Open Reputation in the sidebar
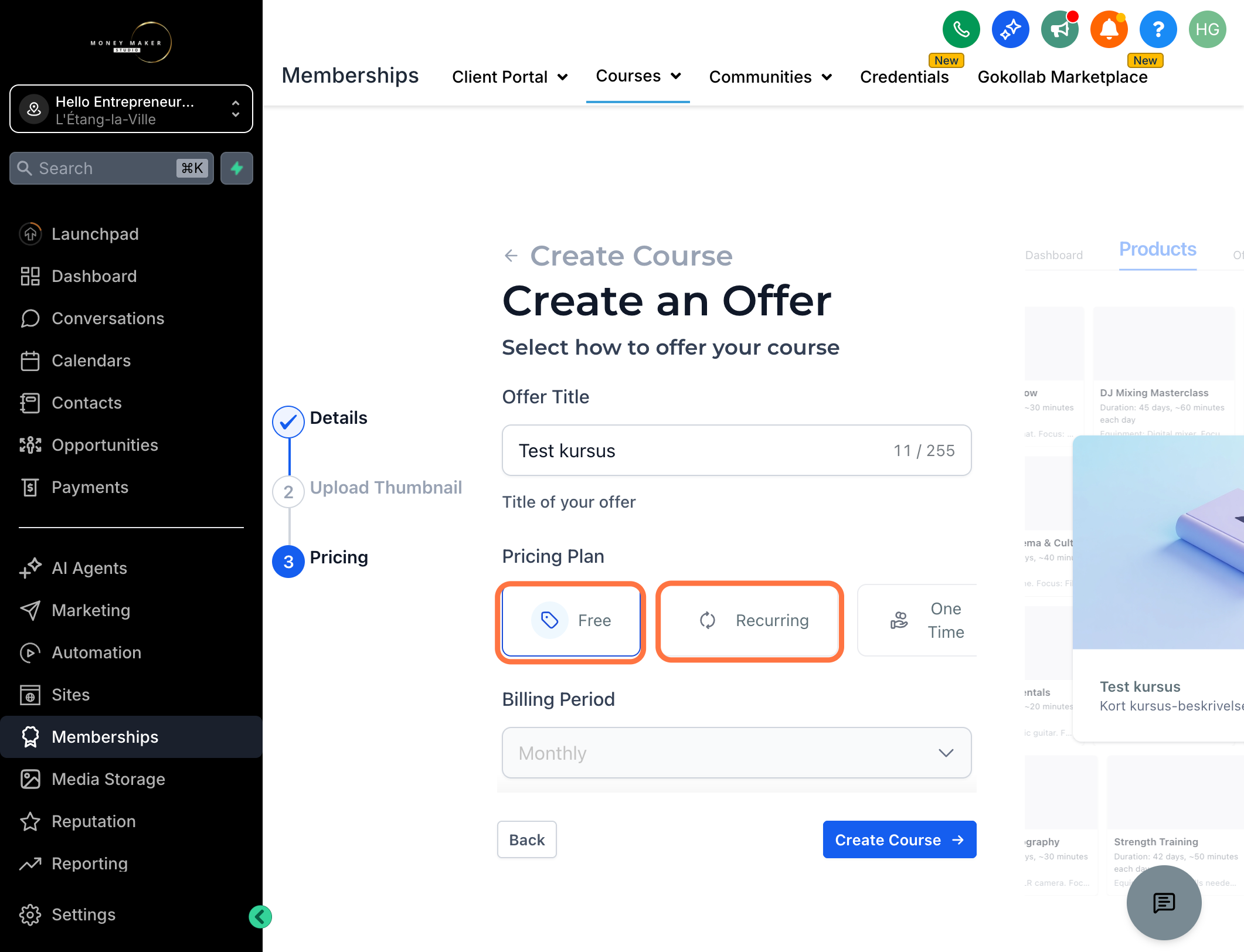Screen dimensions: 1244x952 click(131, 821)
